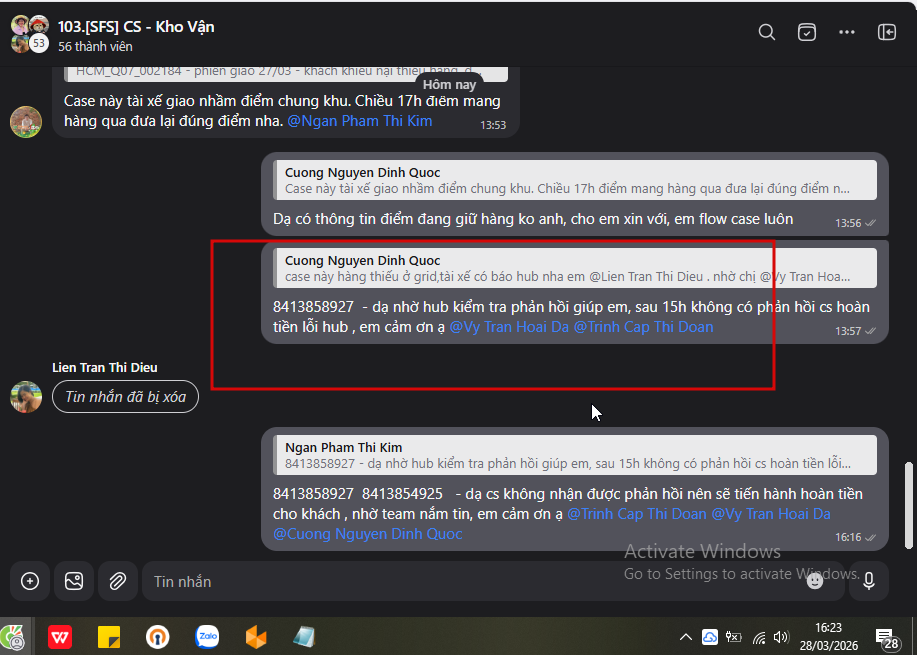This screenshot has height=655, width=917.
Task: Open the WPS Office taskbar icon
Action: 60,637
